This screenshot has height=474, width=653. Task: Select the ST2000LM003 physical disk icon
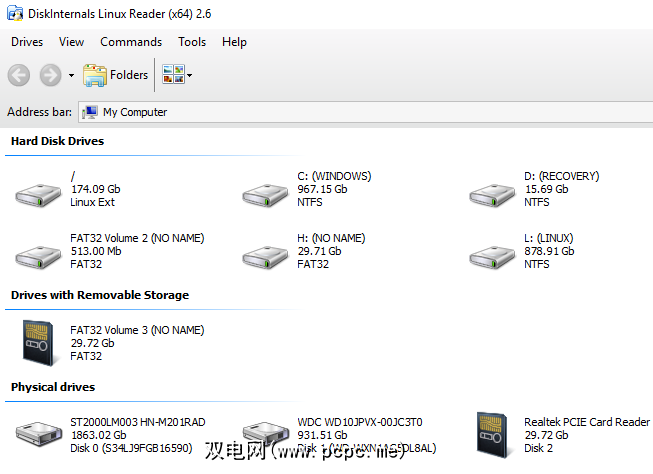(38, 434)
